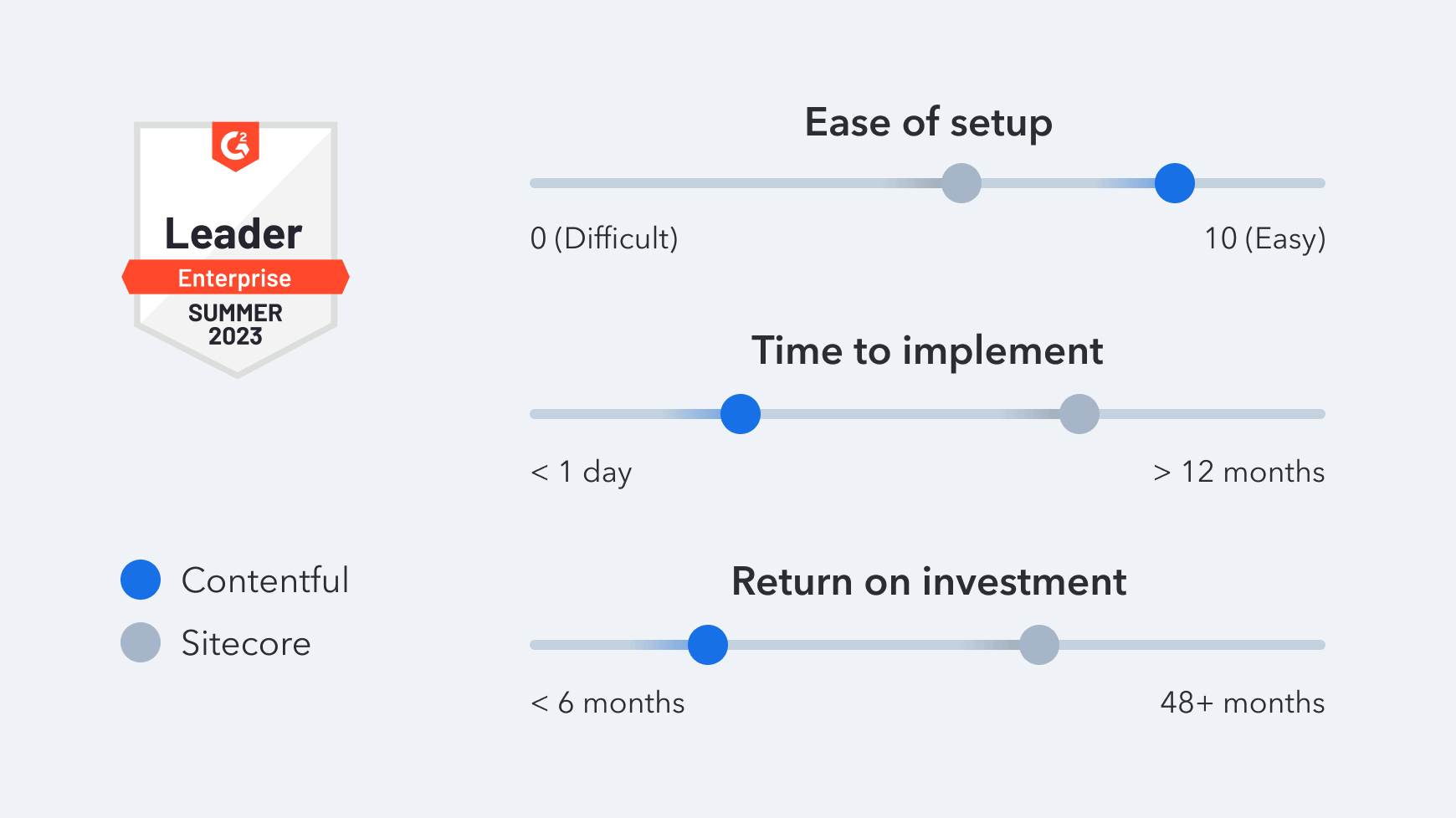This screenshot has height=818, width=1456.
Task: Select the red Enterprise ribbon on badge
Action: click(x=235, y=278)
